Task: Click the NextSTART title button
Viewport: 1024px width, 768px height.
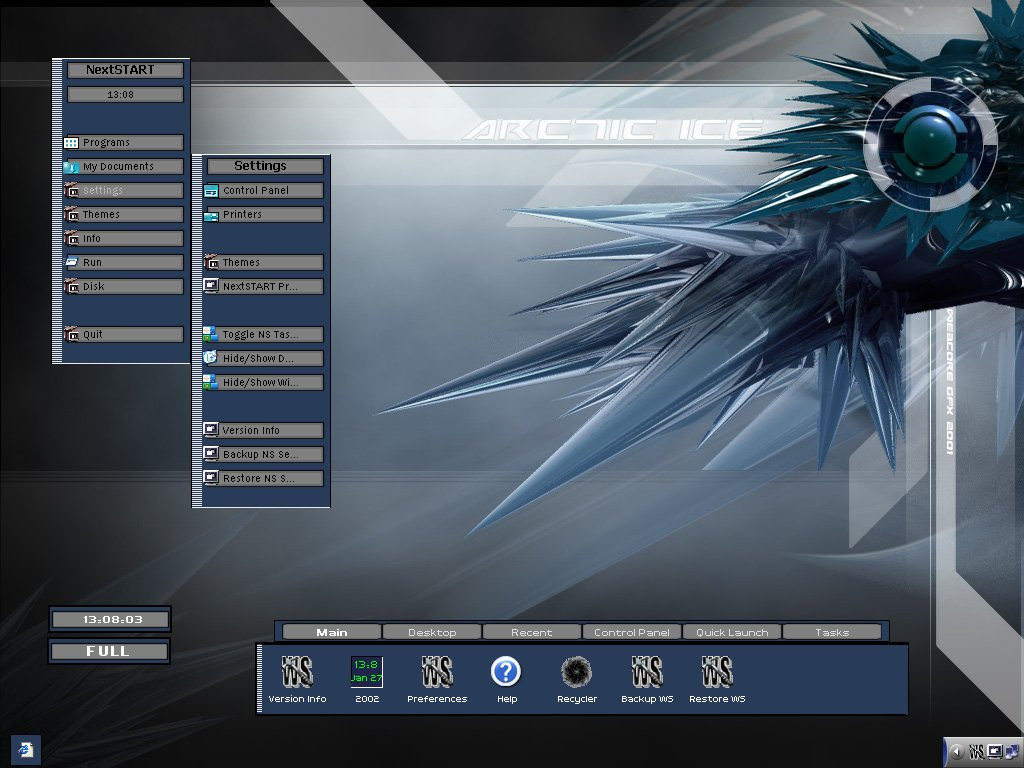Action: [125, 70]
